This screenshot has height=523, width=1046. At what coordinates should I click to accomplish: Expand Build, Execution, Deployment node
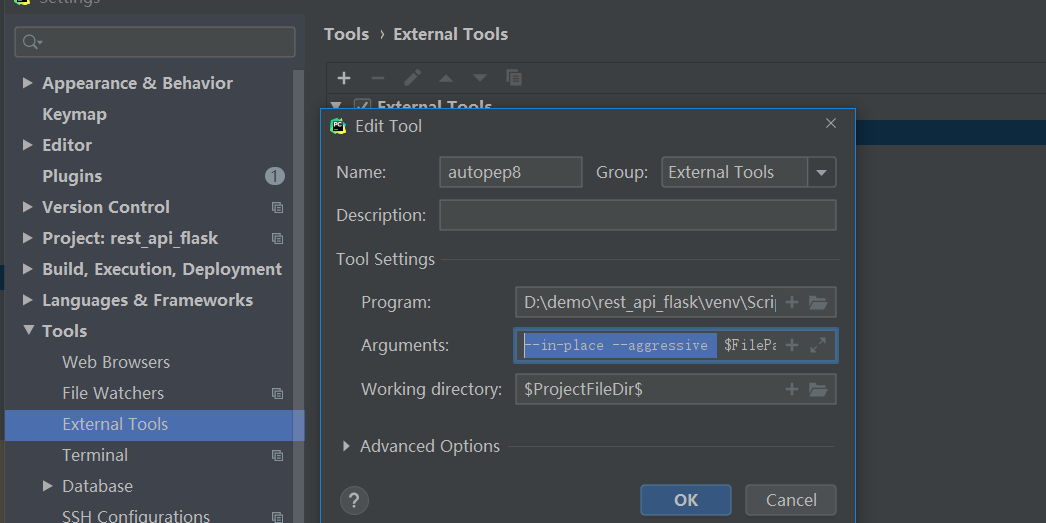[27, 269]
